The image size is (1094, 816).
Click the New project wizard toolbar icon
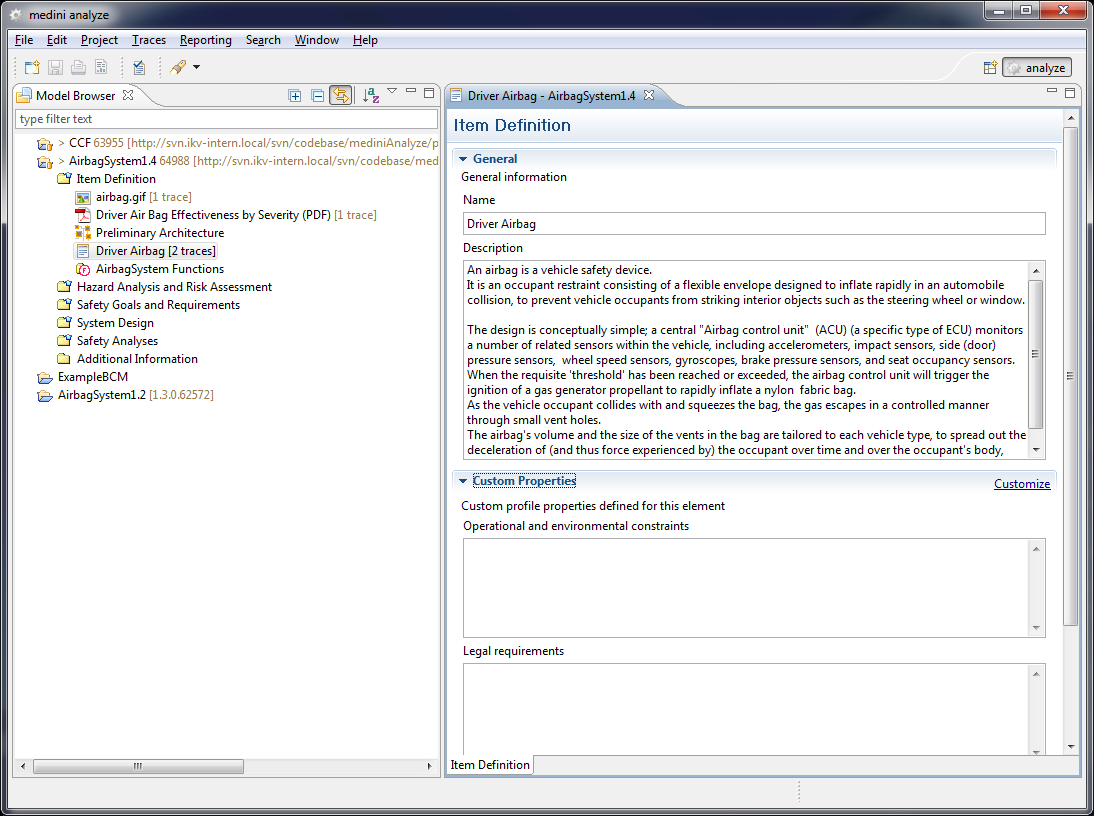(32, 67)
